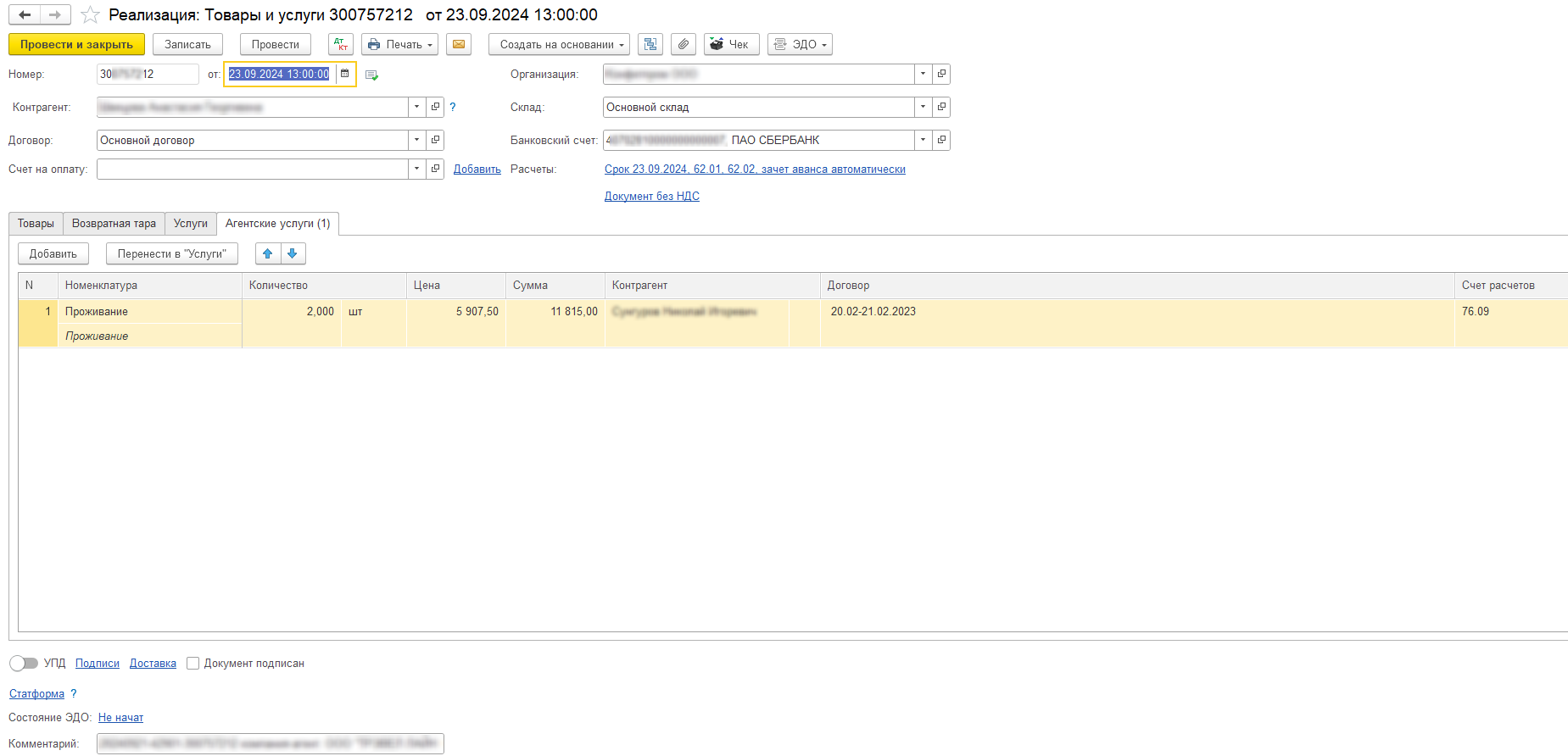Image resolution: width=1568 pixels, height=756 pixels.
Task: Open the Статформа link
Action: (36, 693)
